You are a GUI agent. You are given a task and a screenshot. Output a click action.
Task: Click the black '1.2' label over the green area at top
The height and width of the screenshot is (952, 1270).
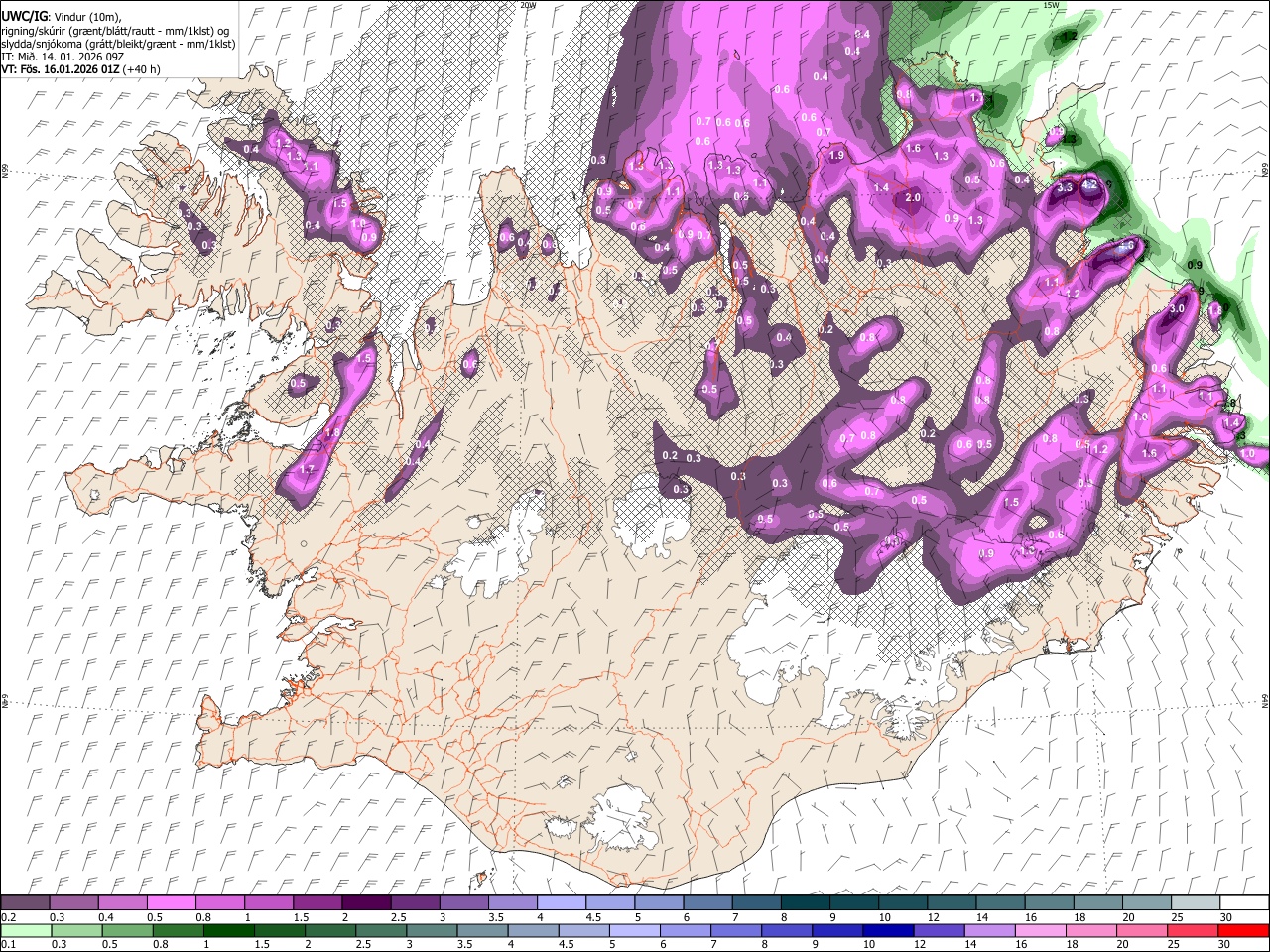(1070, 36)
